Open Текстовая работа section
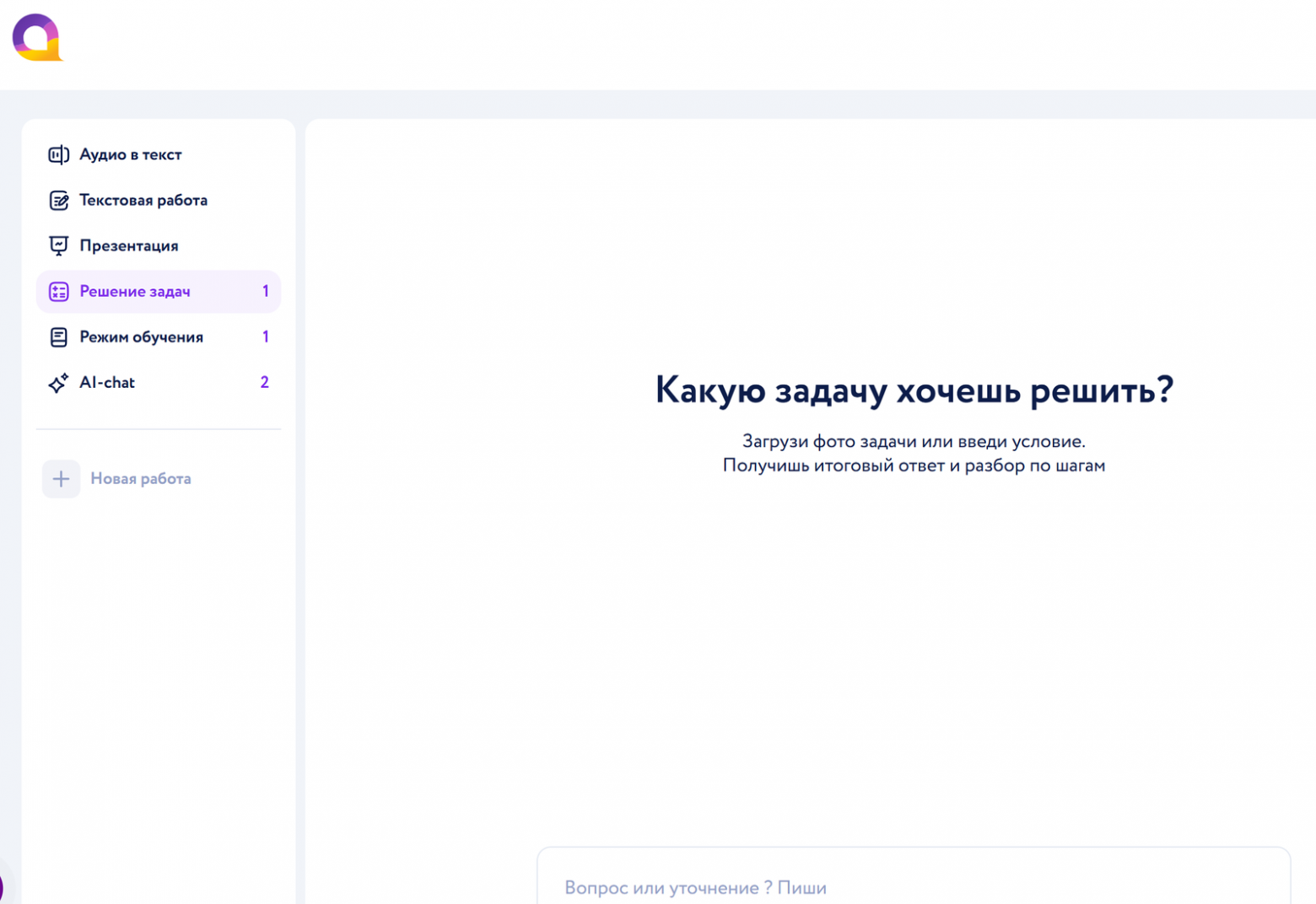1316x904 pixels. 159,200
